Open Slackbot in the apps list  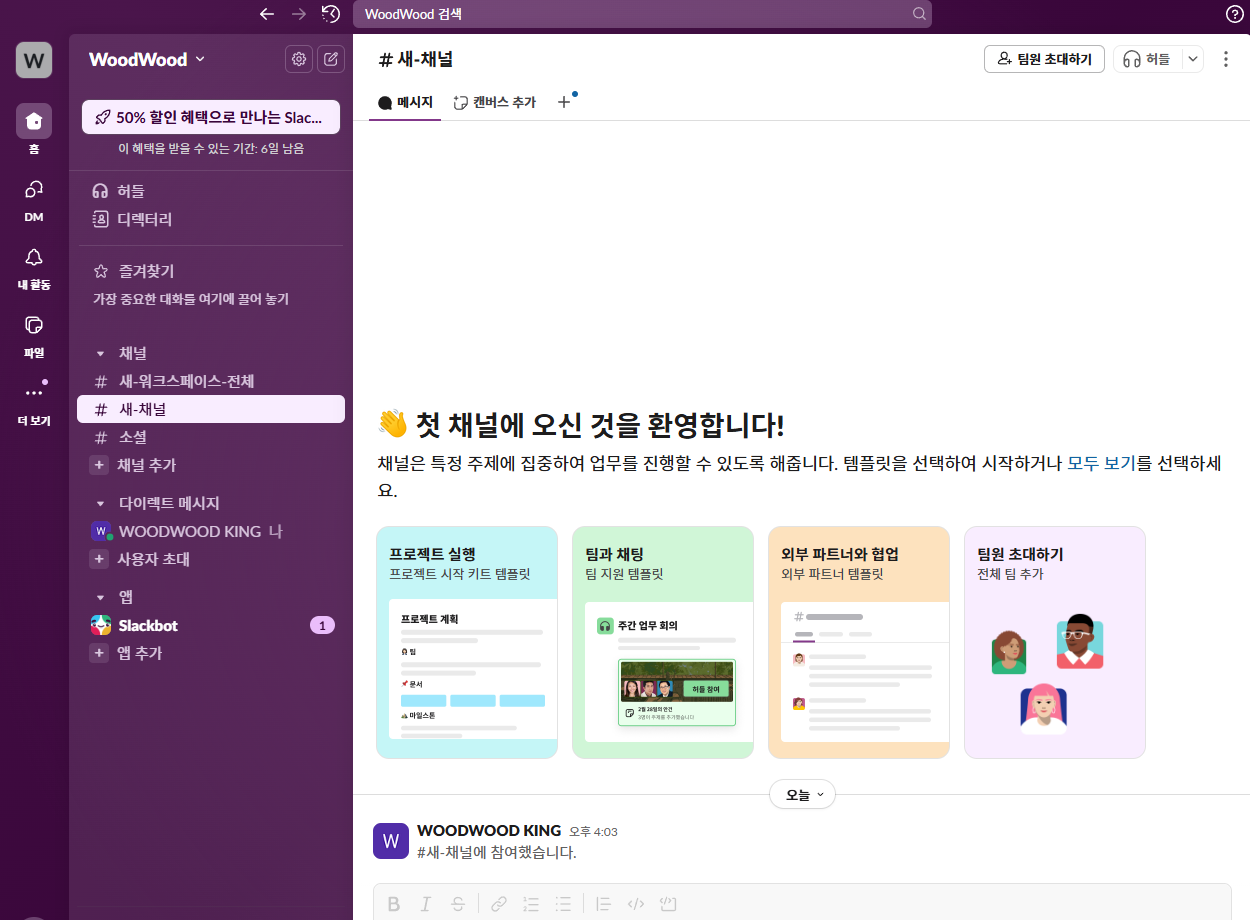[x=211, y=625]
